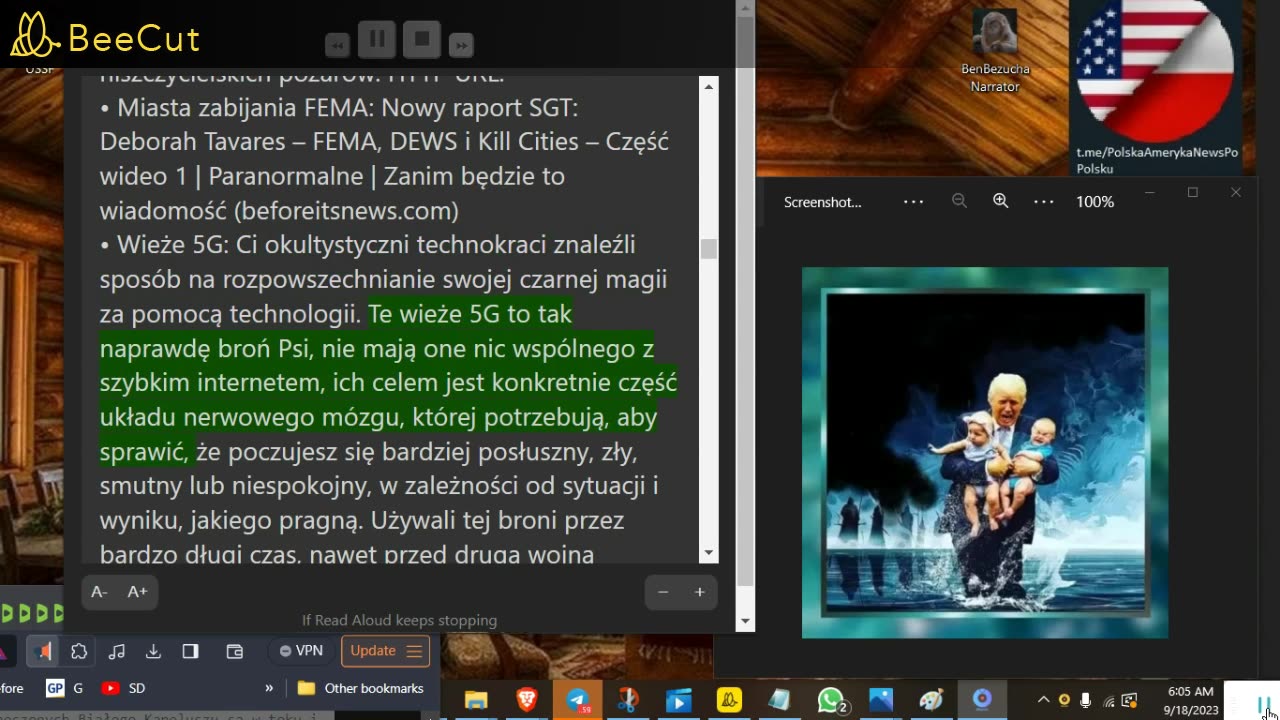The height and width of the screenshot is (720, 1280).
Task: Expand the hidden bookmarks chevron
Action: [268, 688]
